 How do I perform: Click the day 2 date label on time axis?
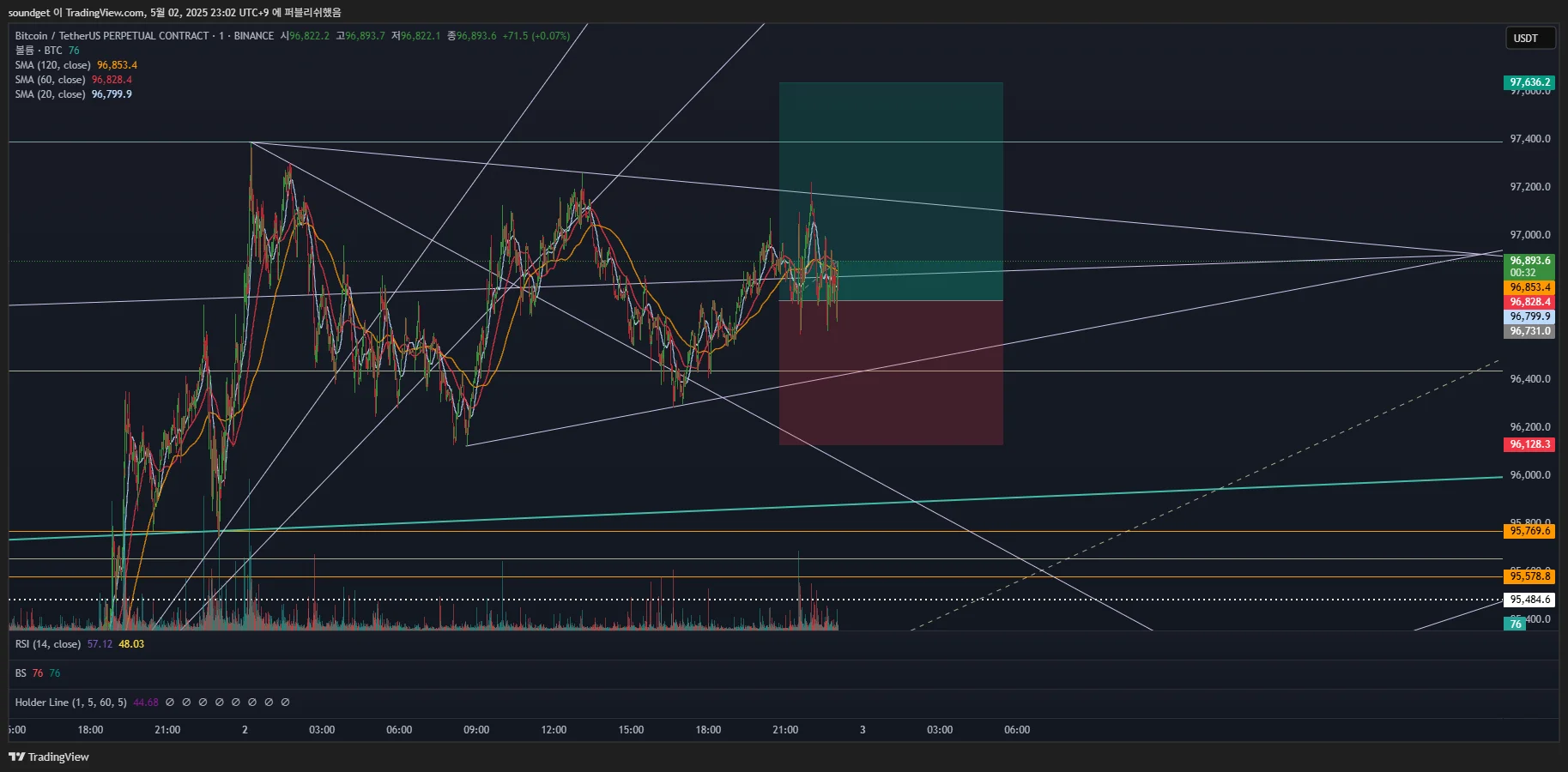pos(245,730)
